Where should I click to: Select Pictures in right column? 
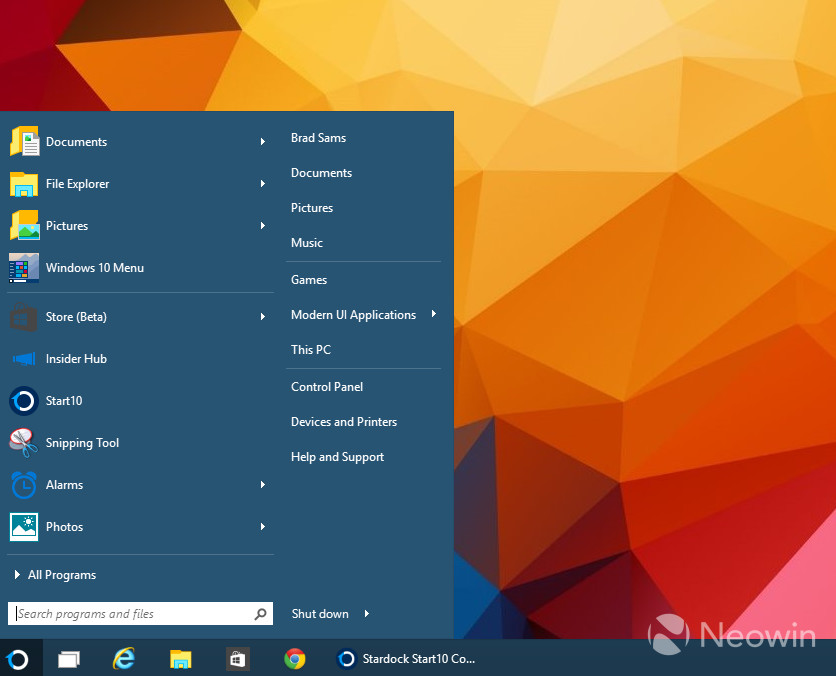[312, 208]
